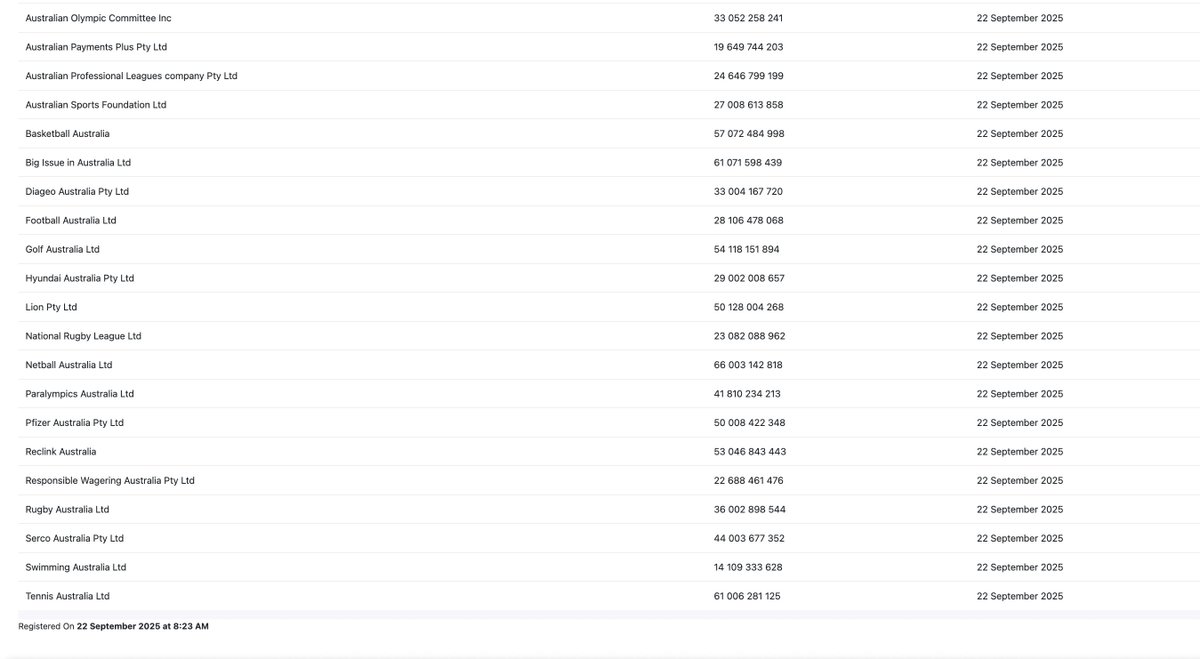Click ABN 41 810 234 213
Image resolution: width=1200 pixels, height=659 pixels.
[x=748, y=395]
